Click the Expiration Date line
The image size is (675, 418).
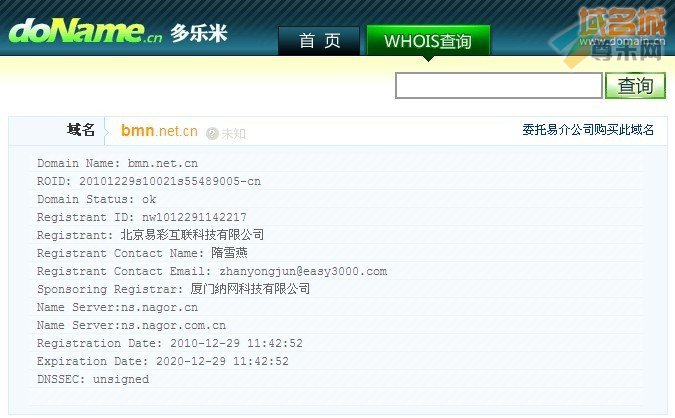pyautogui.click(x=163, y=361)
